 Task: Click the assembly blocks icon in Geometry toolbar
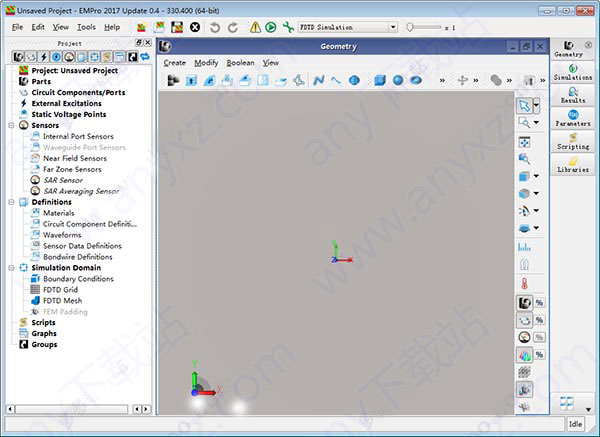[x=173, y=80]
